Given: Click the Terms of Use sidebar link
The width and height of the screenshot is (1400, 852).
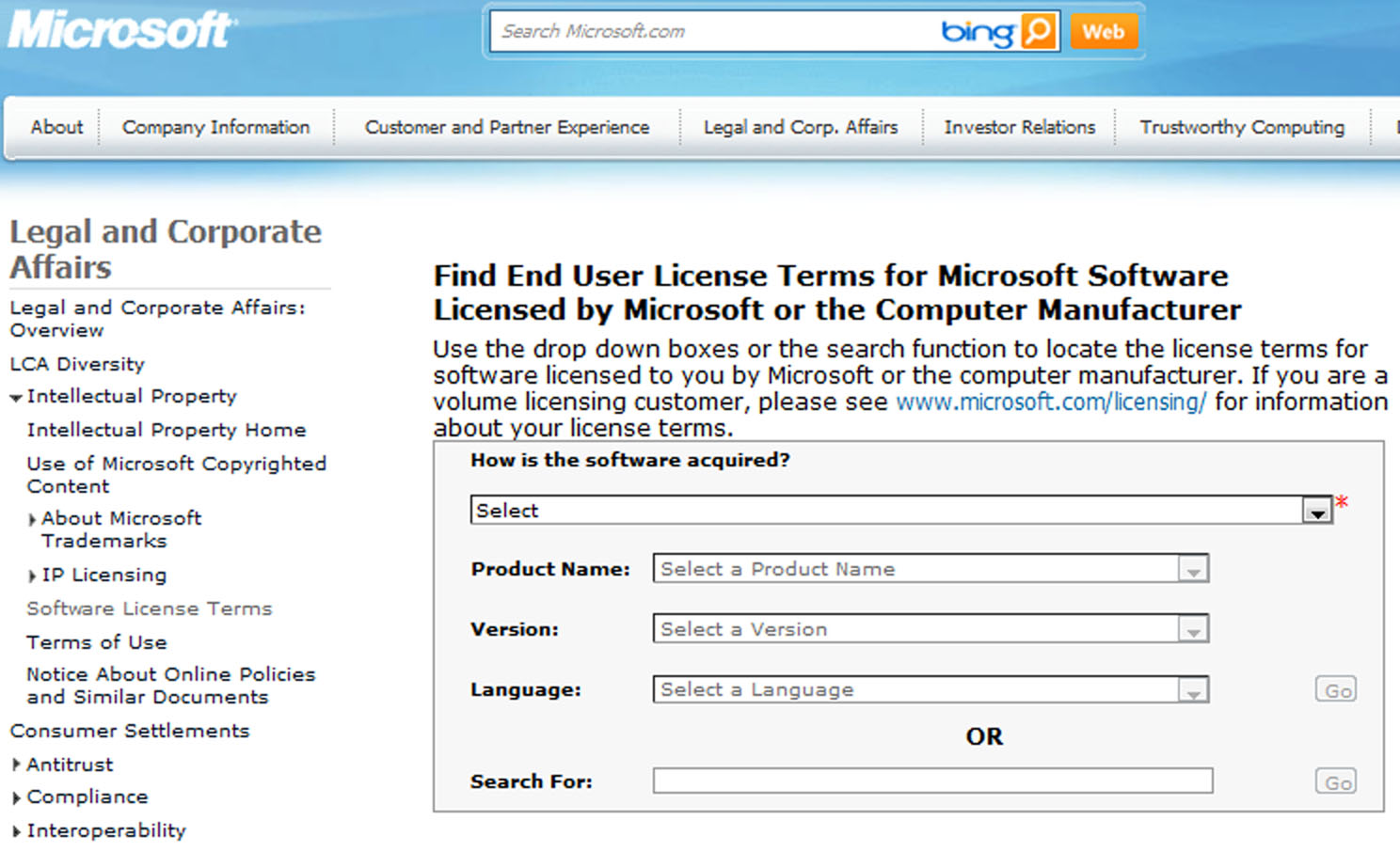Looking at the screenshot, I should pyautogui.click(x=97, y=642).
